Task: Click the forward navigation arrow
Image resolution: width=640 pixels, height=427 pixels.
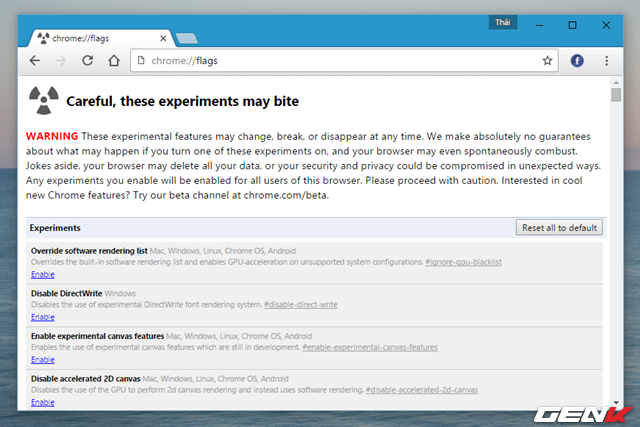Action: (x=61, y=61)
